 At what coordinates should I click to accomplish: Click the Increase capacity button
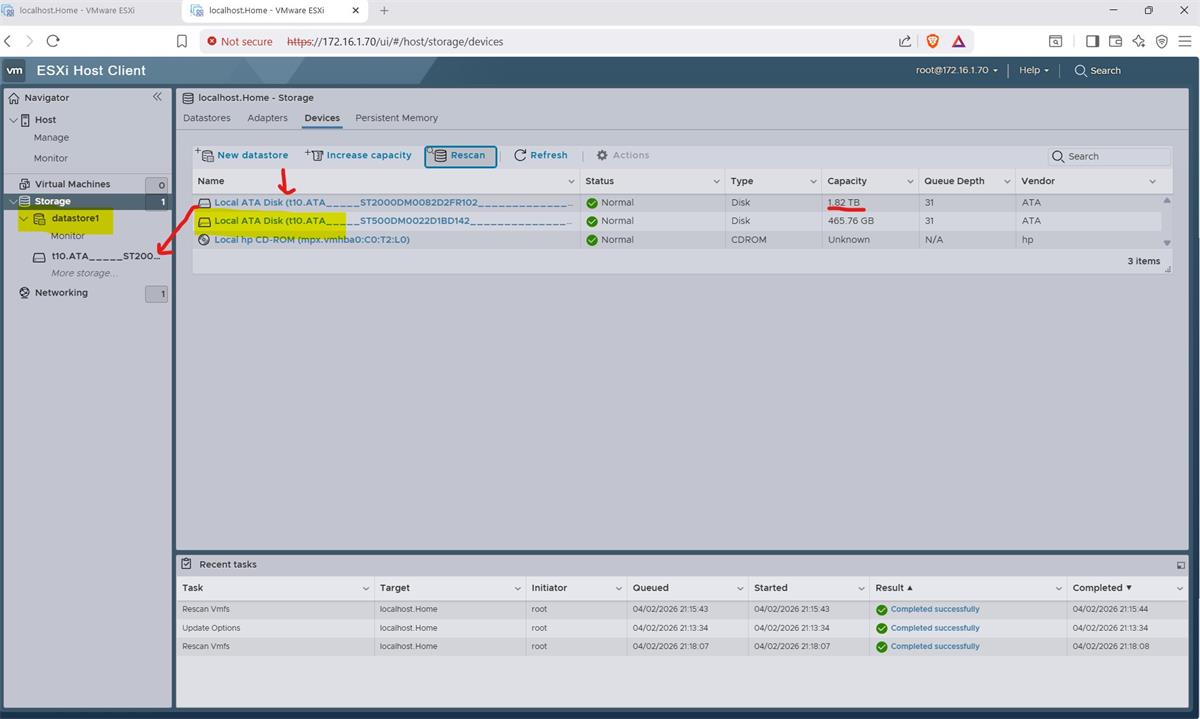358,155
